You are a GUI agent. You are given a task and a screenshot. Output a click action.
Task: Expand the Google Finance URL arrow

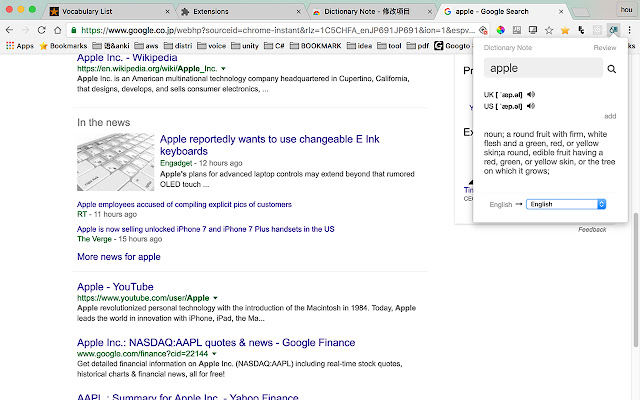214,353
